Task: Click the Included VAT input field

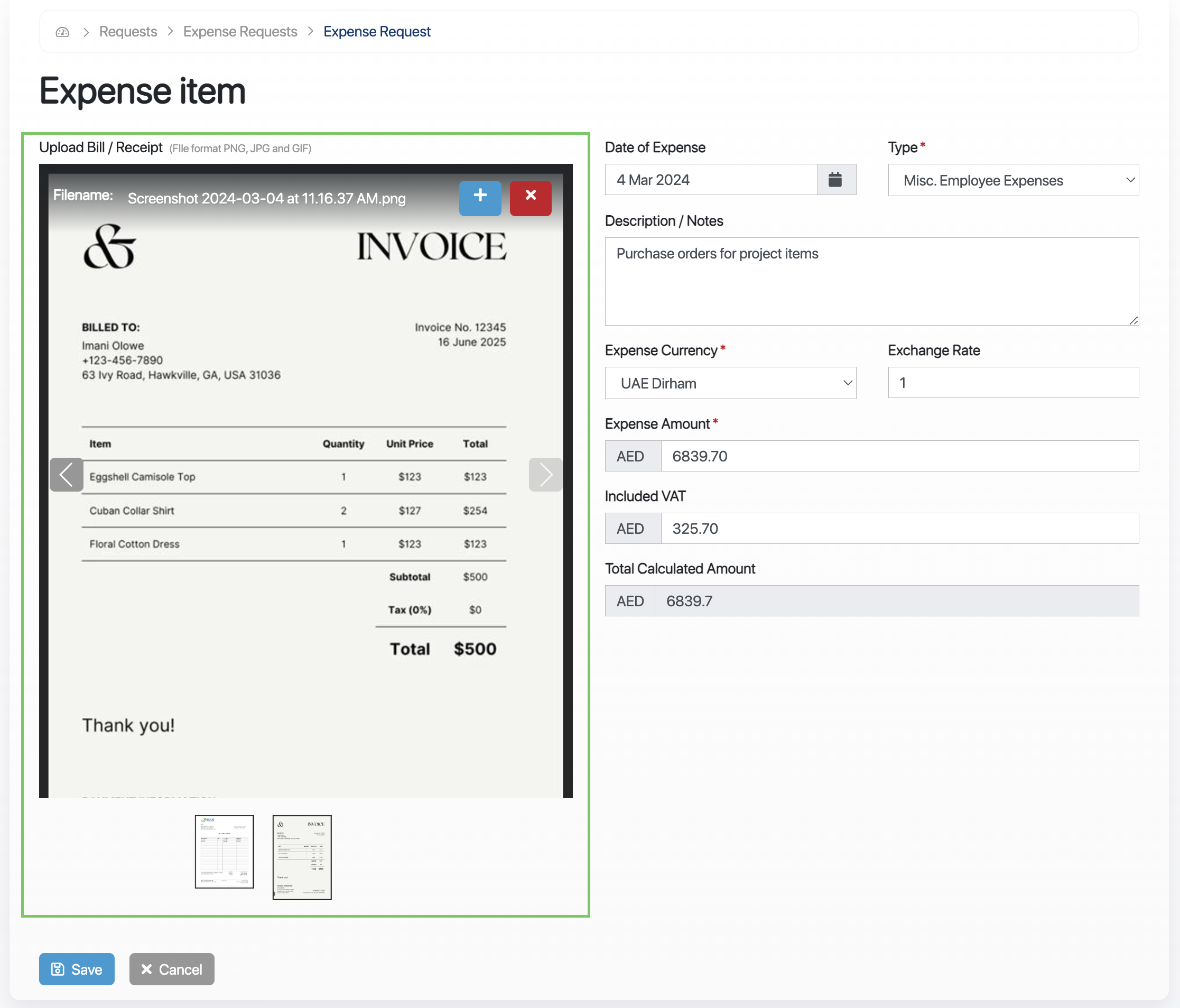Action: (899, 529)
